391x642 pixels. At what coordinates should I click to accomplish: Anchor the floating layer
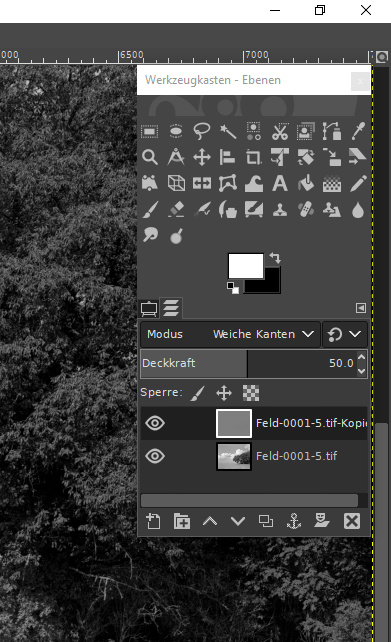pos(294,521)
